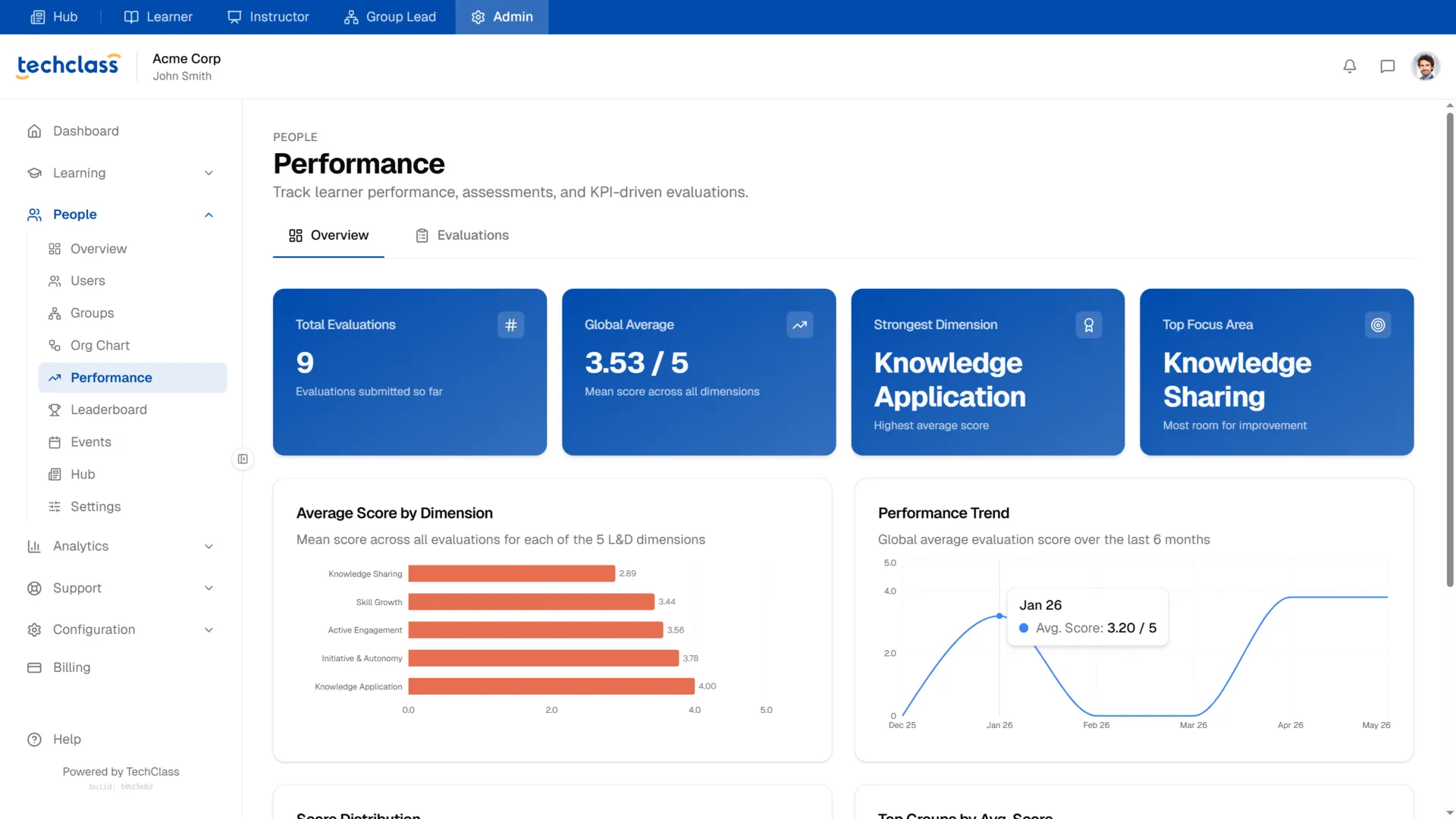Switch to the Group Lead top tab
This screenshot has width=1456, height=819.
(390, 17)
